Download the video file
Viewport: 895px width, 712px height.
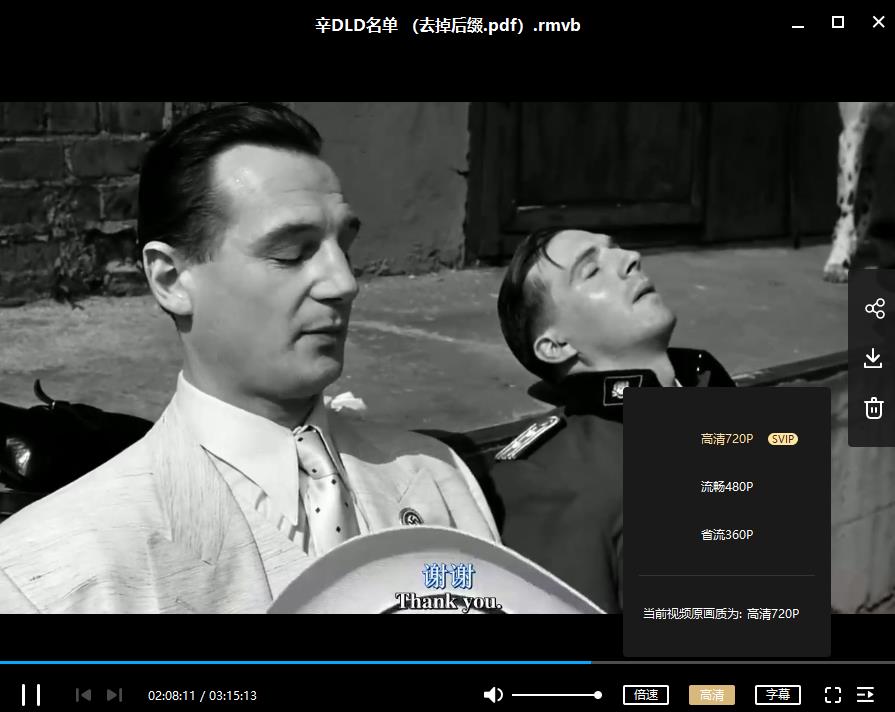tap(873, 359)
